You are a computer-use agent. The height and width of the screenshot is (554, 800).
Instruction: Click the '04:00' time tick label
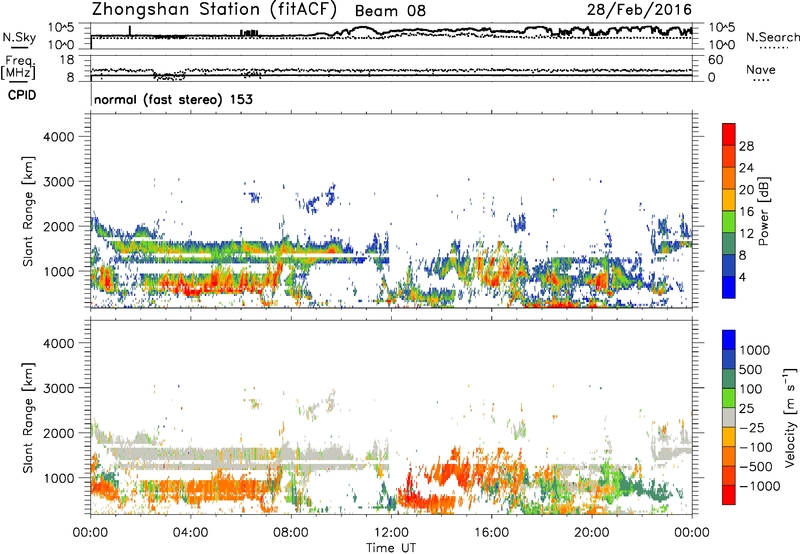click(x=190, y=533)
